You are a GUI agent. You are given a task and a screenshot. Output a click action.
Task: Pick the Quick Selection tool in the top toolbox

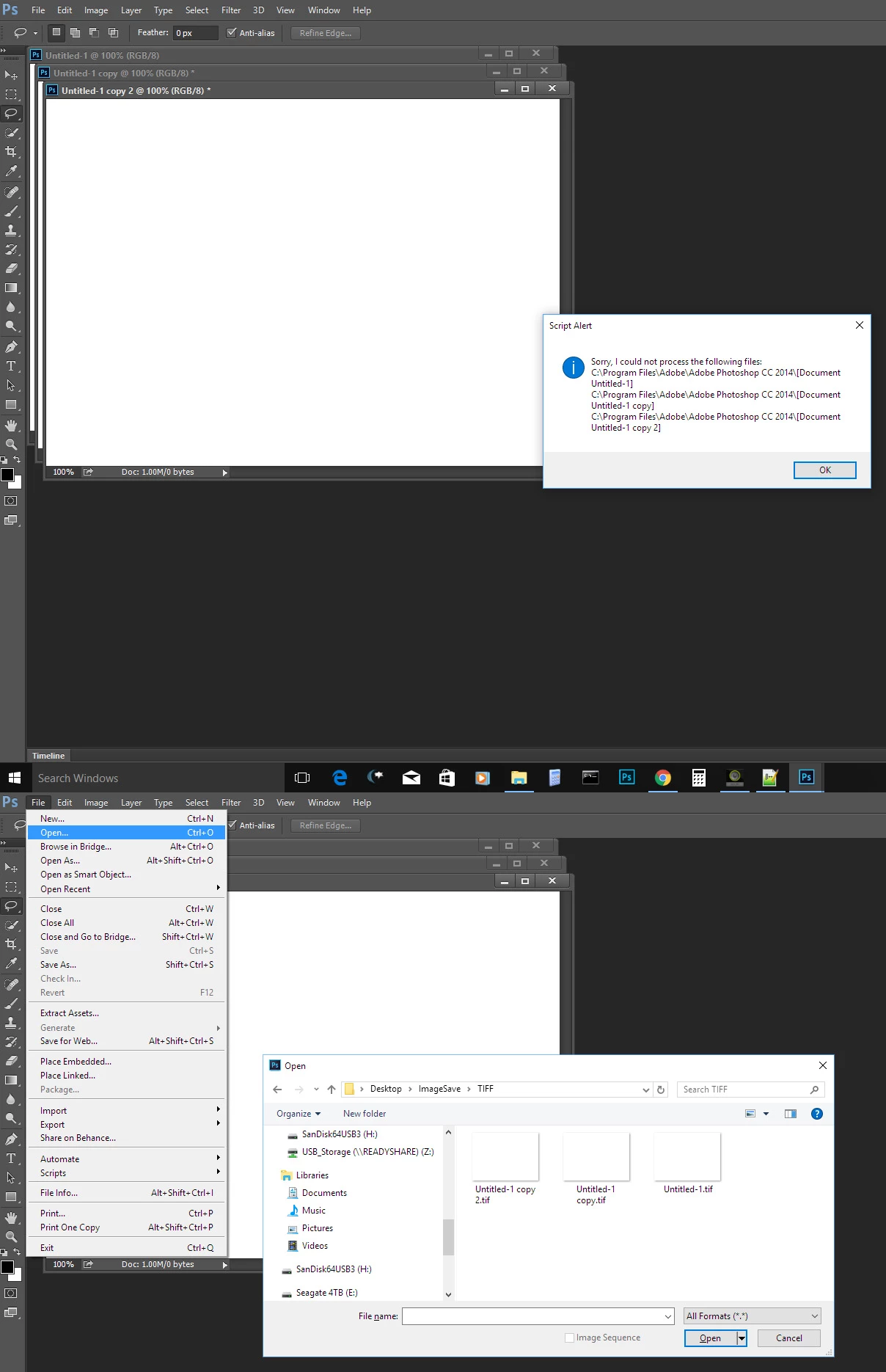point(11,133)
